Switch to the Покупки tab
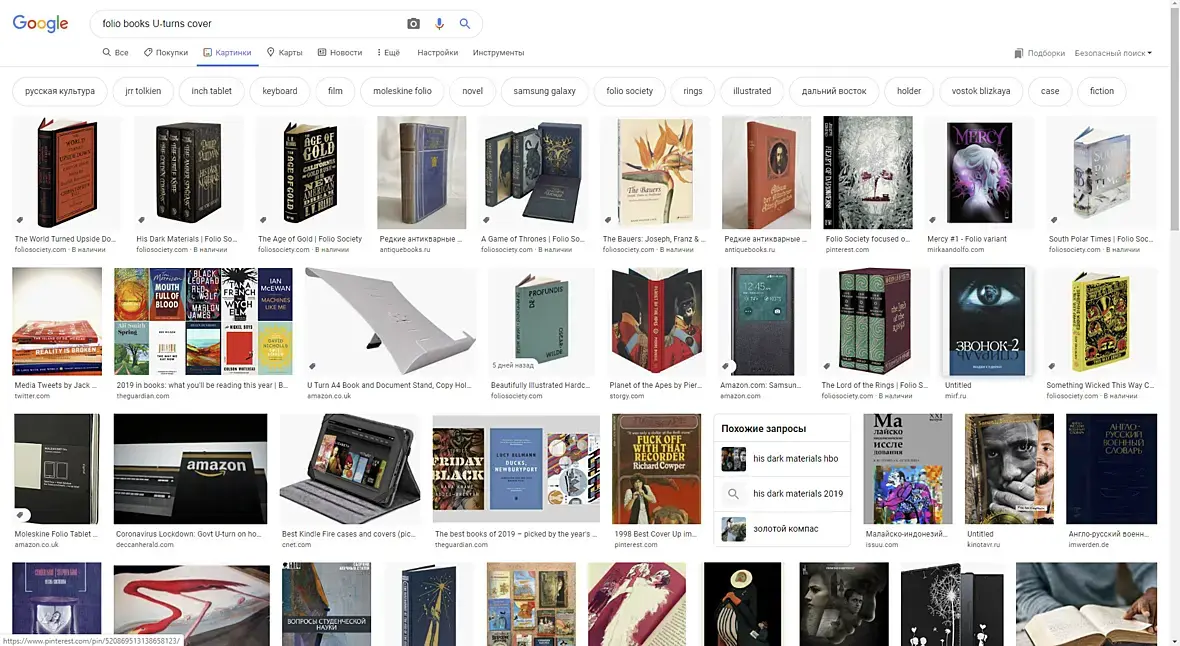This screenshot has height=646, width=1180. click(166, 53)
